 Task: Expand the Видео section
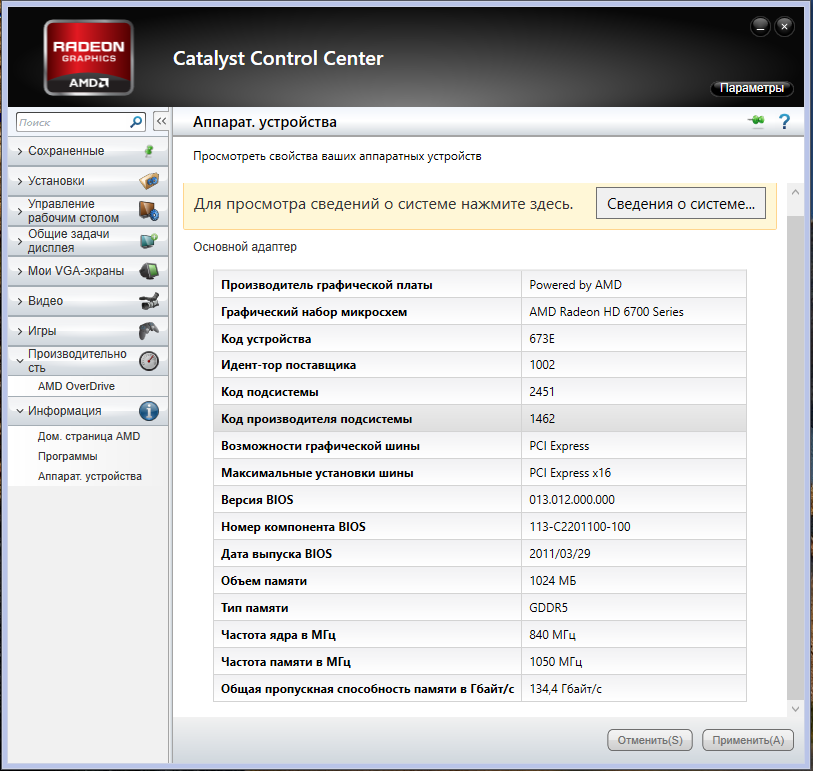coord(20,301)
